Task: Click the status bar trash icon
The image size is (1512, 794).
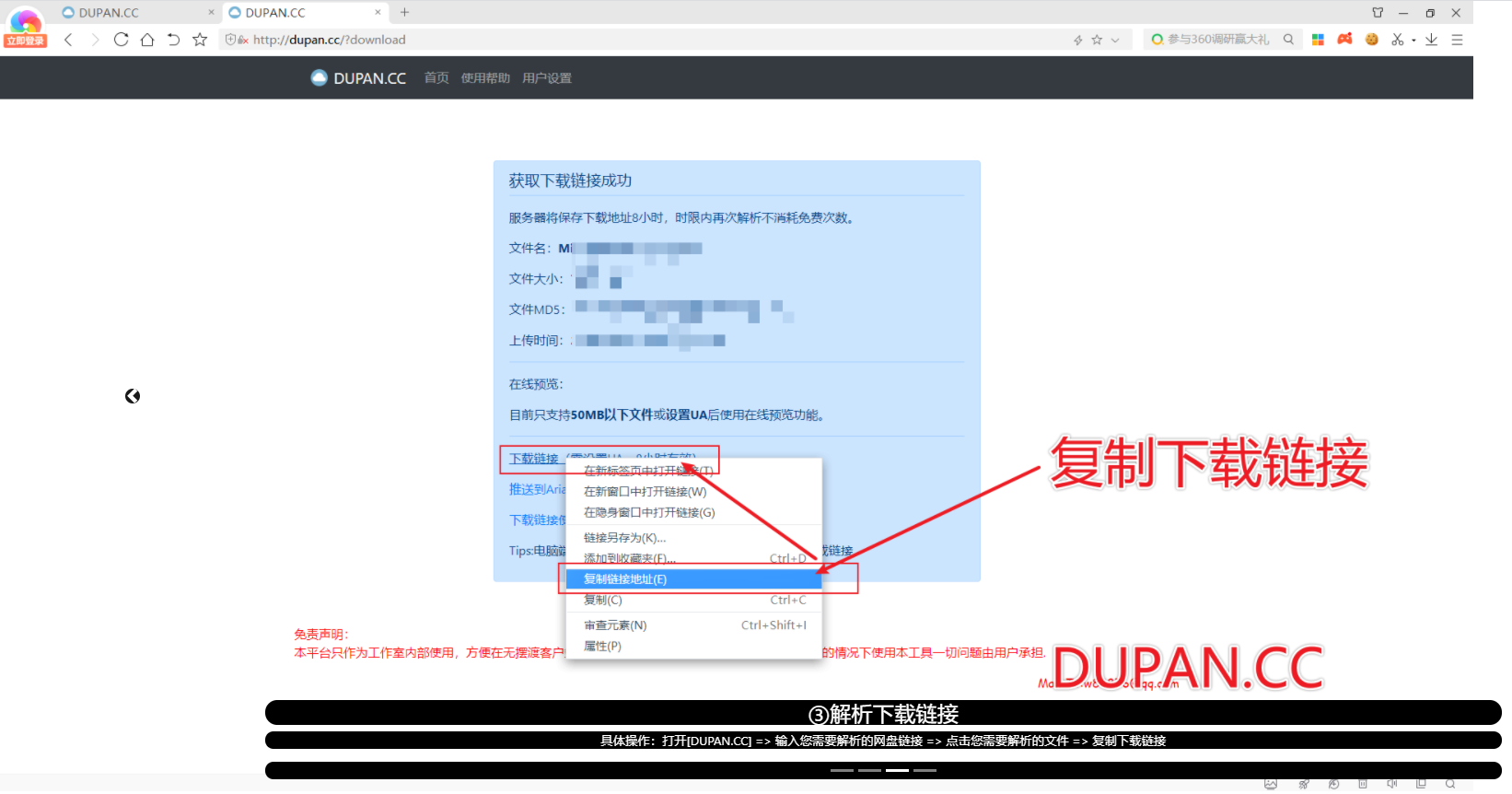Action: 1363,785
